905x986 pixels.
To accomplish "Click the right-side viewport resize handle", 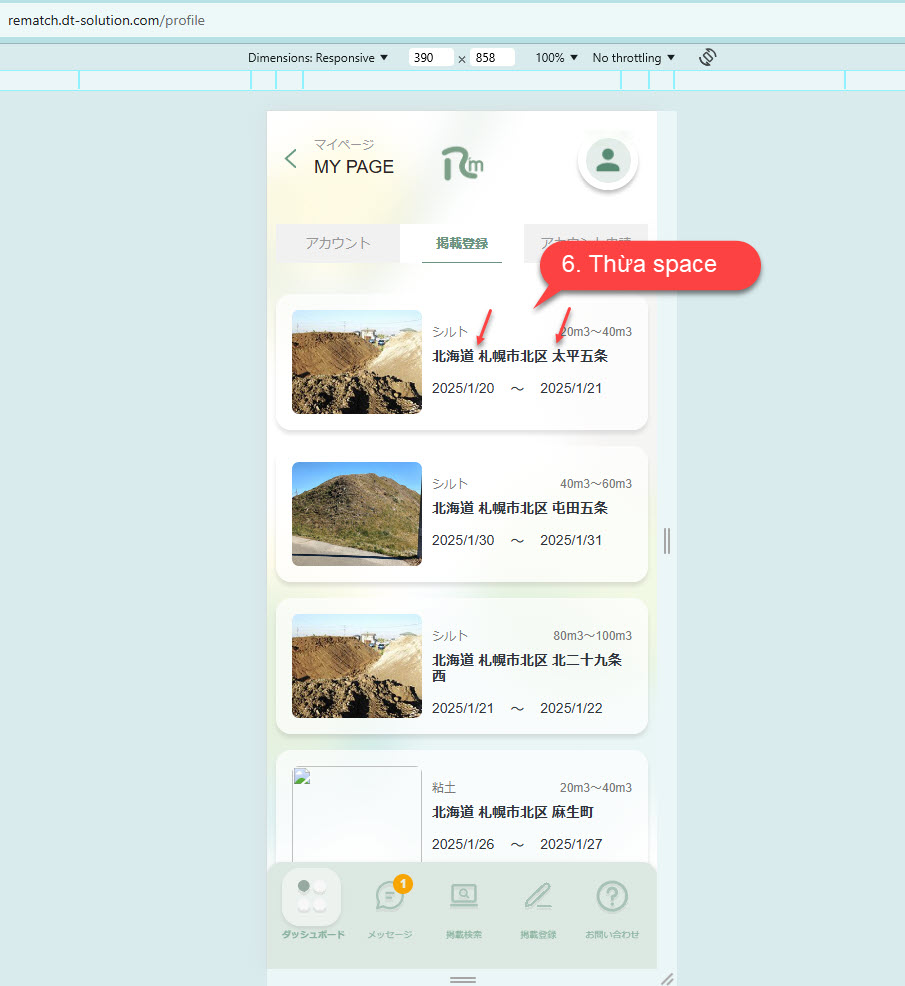I will (x=667, y=541).
